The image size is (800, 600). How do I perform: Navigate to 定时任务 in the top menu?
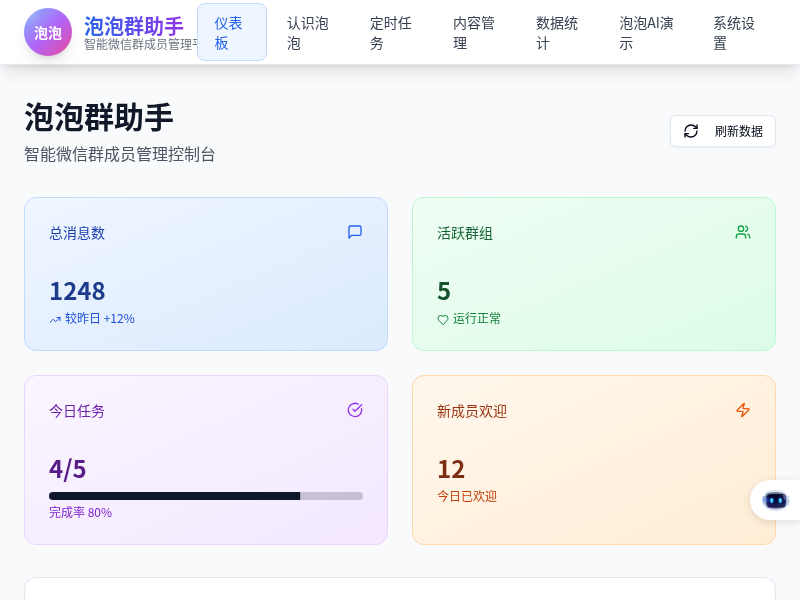(392, 32)
